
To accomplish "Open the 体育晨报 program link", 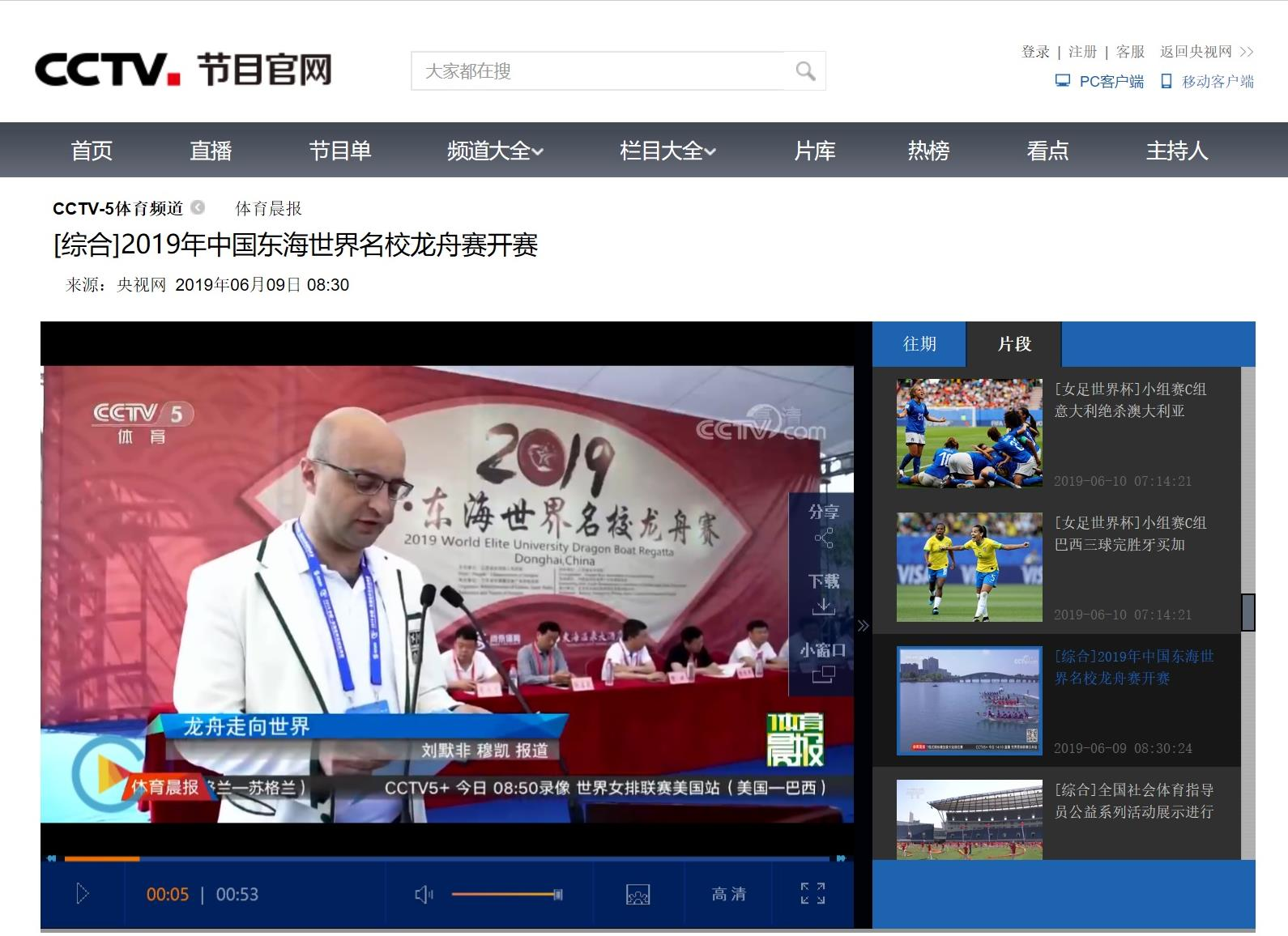I will click(x=268, y=209).
